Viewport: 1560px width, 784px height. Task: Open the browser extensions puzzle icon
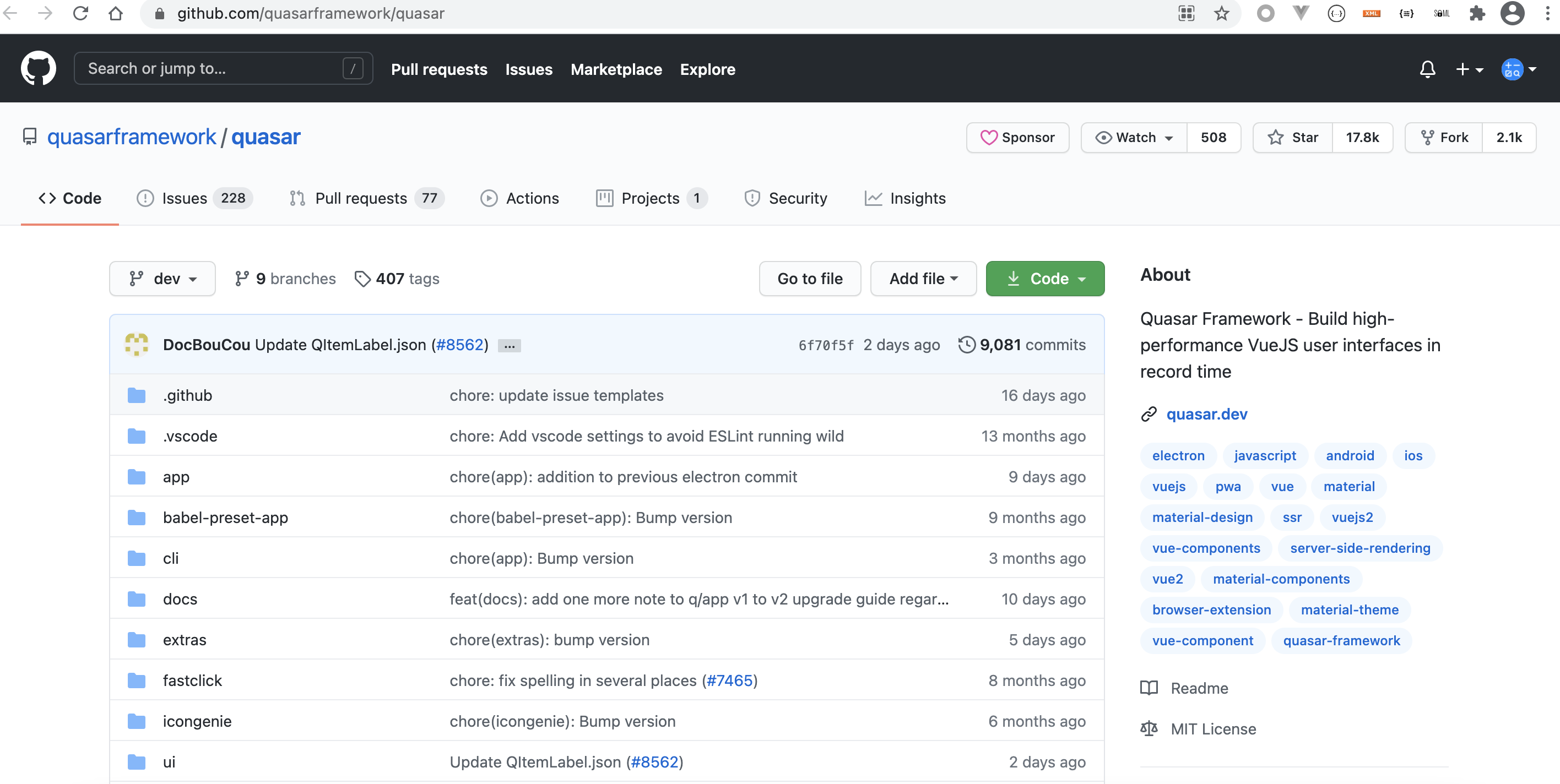point(1477,13)
